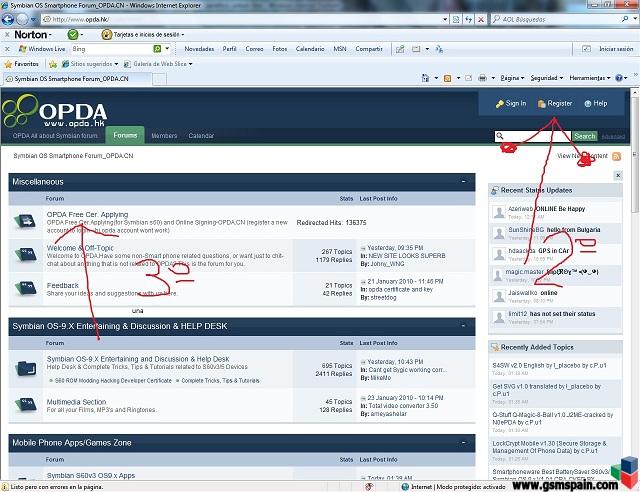Click the add to favorites bar star icon

53,64
